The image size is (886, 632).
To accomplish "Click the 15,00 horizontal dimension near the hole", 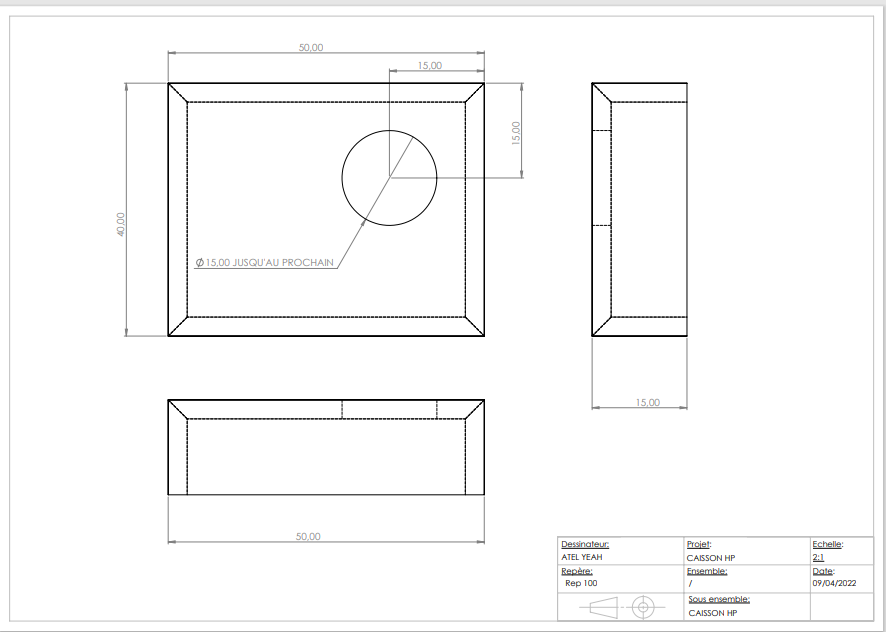I will (x=430, y=65).
